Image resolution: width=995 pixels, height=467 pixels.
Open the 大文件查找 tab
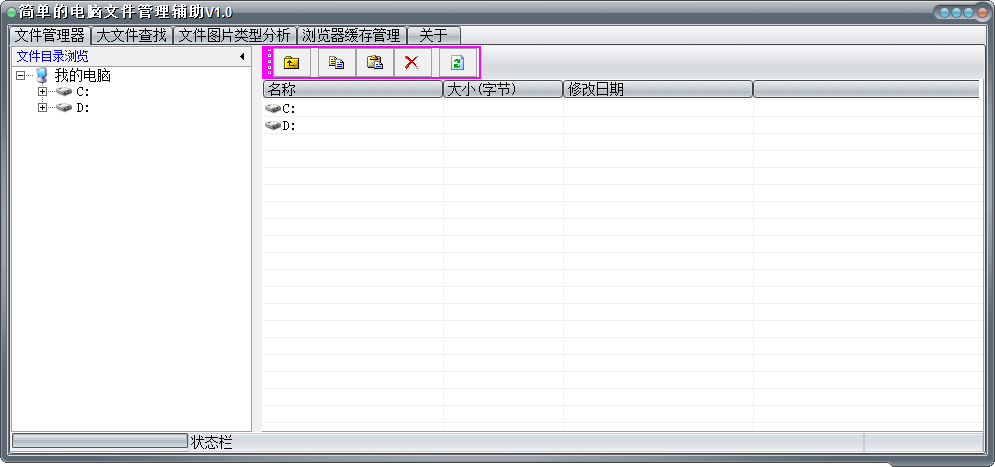click(x=131, y=35)
